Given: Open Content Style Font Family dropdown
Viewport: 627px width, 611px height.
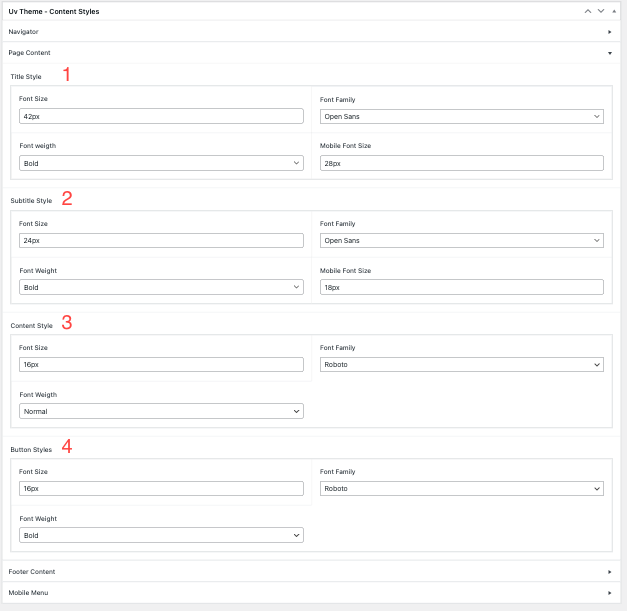Looking at the screenshot, I should click(461, 365).
